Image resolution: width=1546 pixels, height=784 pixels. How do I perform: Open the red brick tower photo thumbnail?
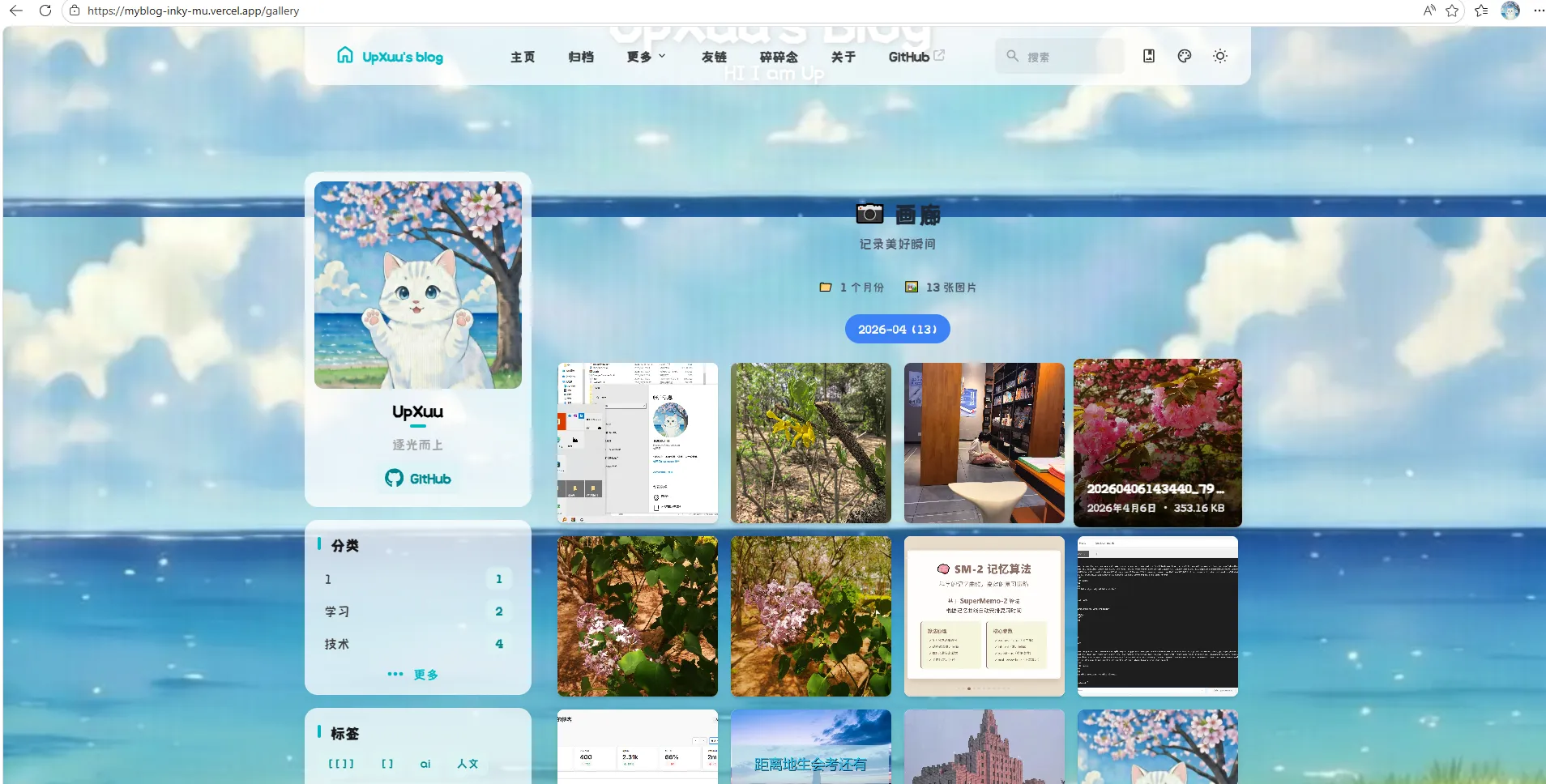pos(984,747)
